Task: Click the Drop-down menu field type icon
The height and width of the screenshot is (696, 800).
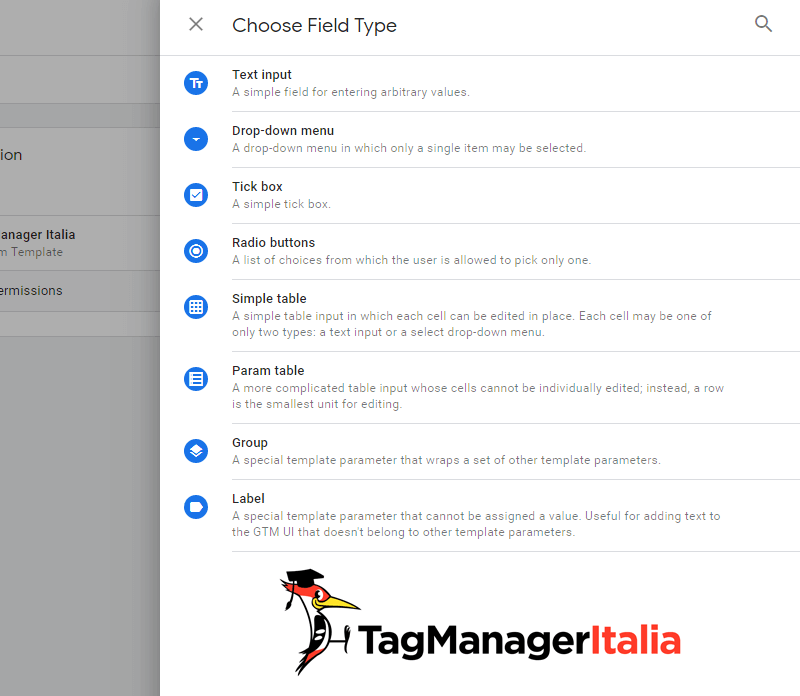Action: (x=196, y=139)
